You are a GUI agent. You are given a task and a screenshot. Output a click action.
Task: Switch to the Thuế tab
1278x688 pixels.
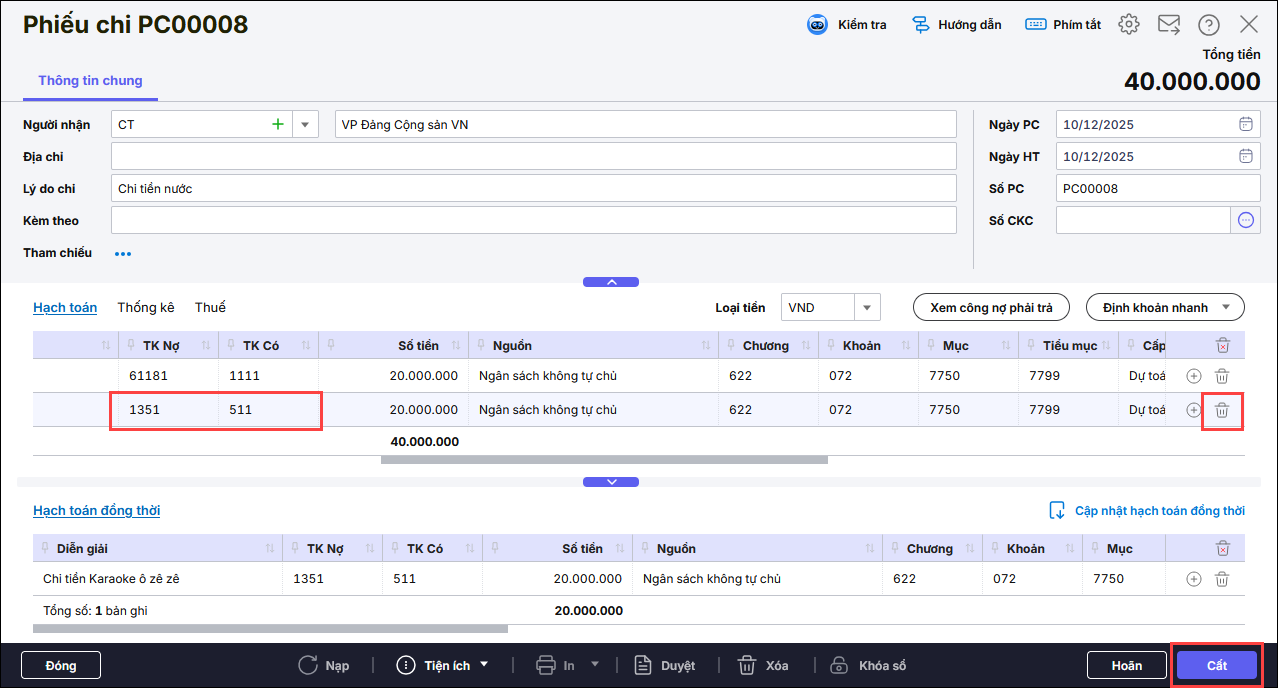tap(210, 308)
